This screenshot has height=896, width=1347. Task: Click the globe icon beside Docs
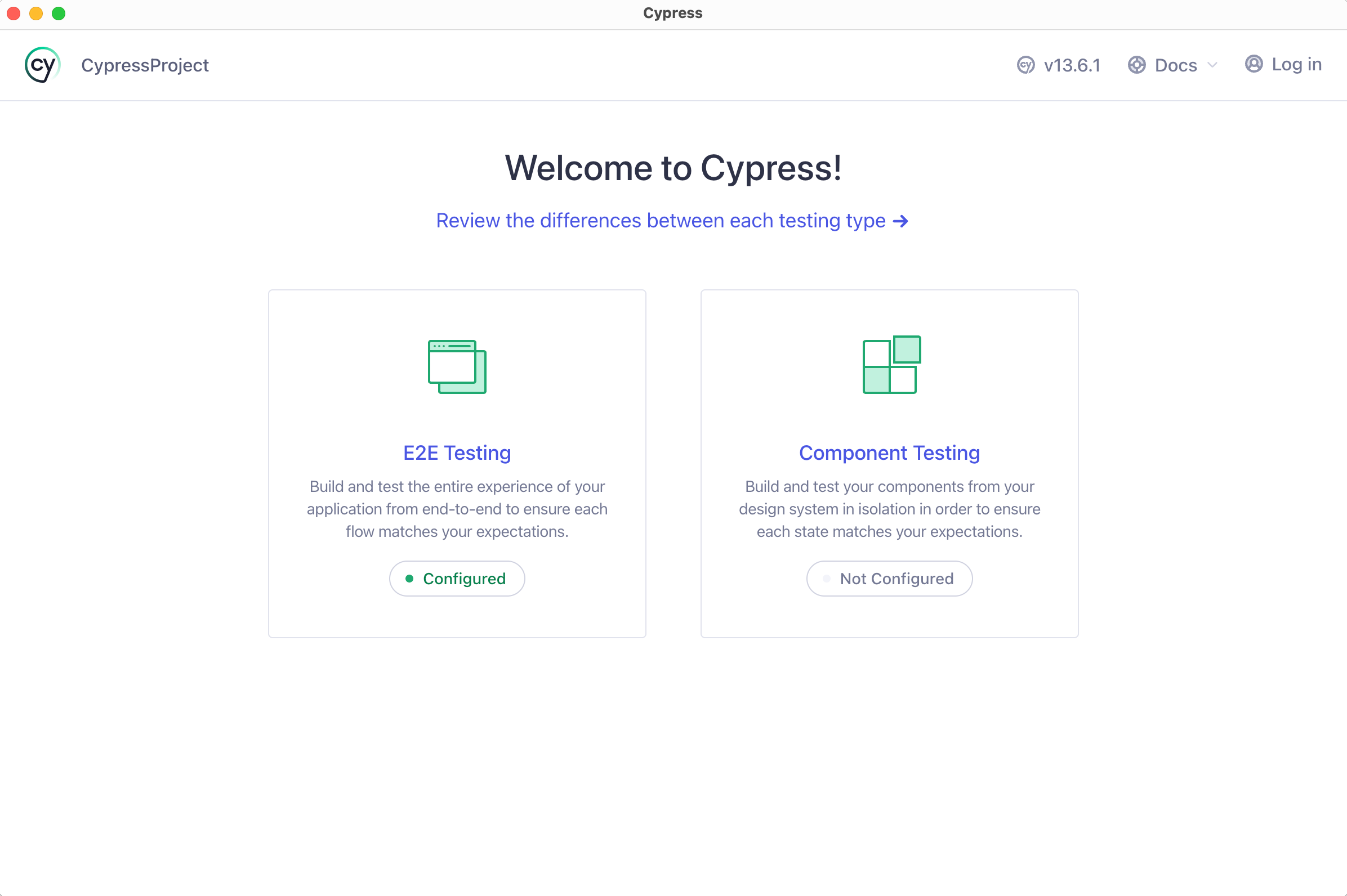(x=1136, y=65)
